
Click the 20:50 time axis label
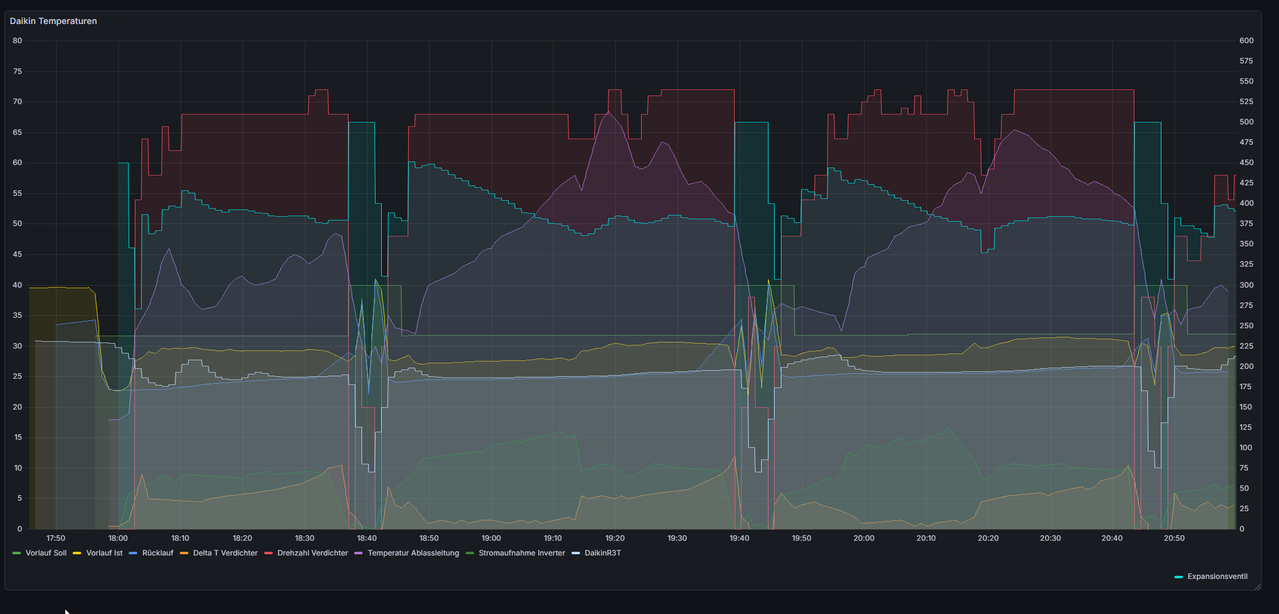tap(1174, 538)
